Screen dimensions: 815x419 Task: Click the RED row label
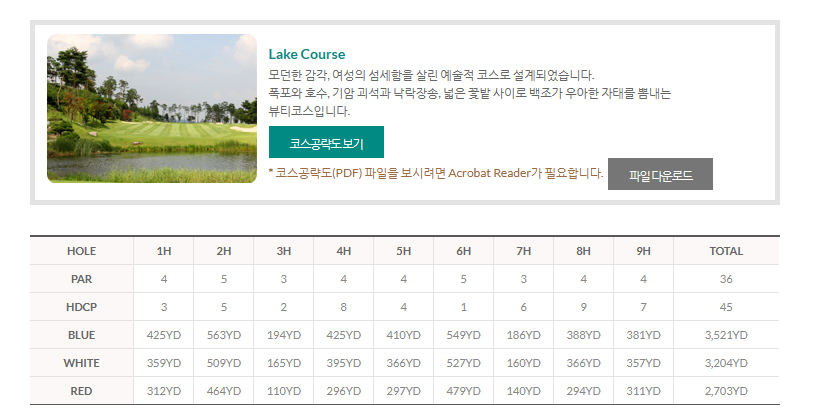[x=82, y=391]
